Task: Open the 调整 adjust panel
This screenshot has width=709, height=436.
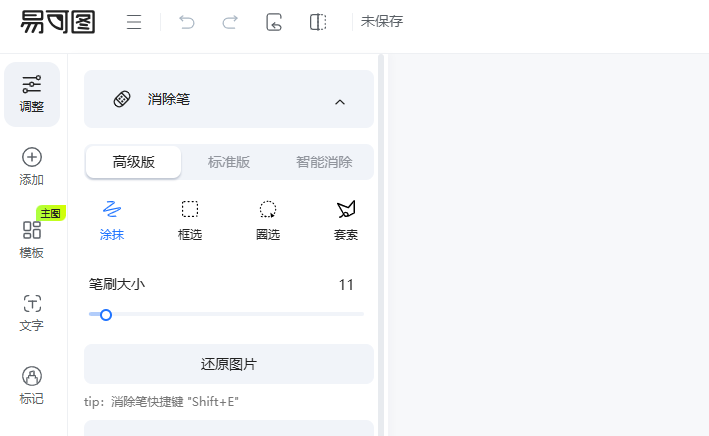Action: [32, 94]
